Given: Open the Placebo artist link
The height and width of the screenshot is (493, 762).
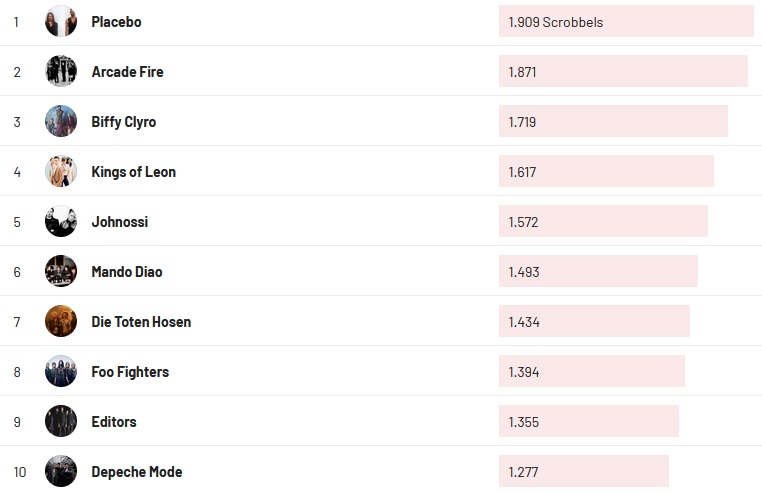Looking at the screenshot, I should (x=116, y=22).
